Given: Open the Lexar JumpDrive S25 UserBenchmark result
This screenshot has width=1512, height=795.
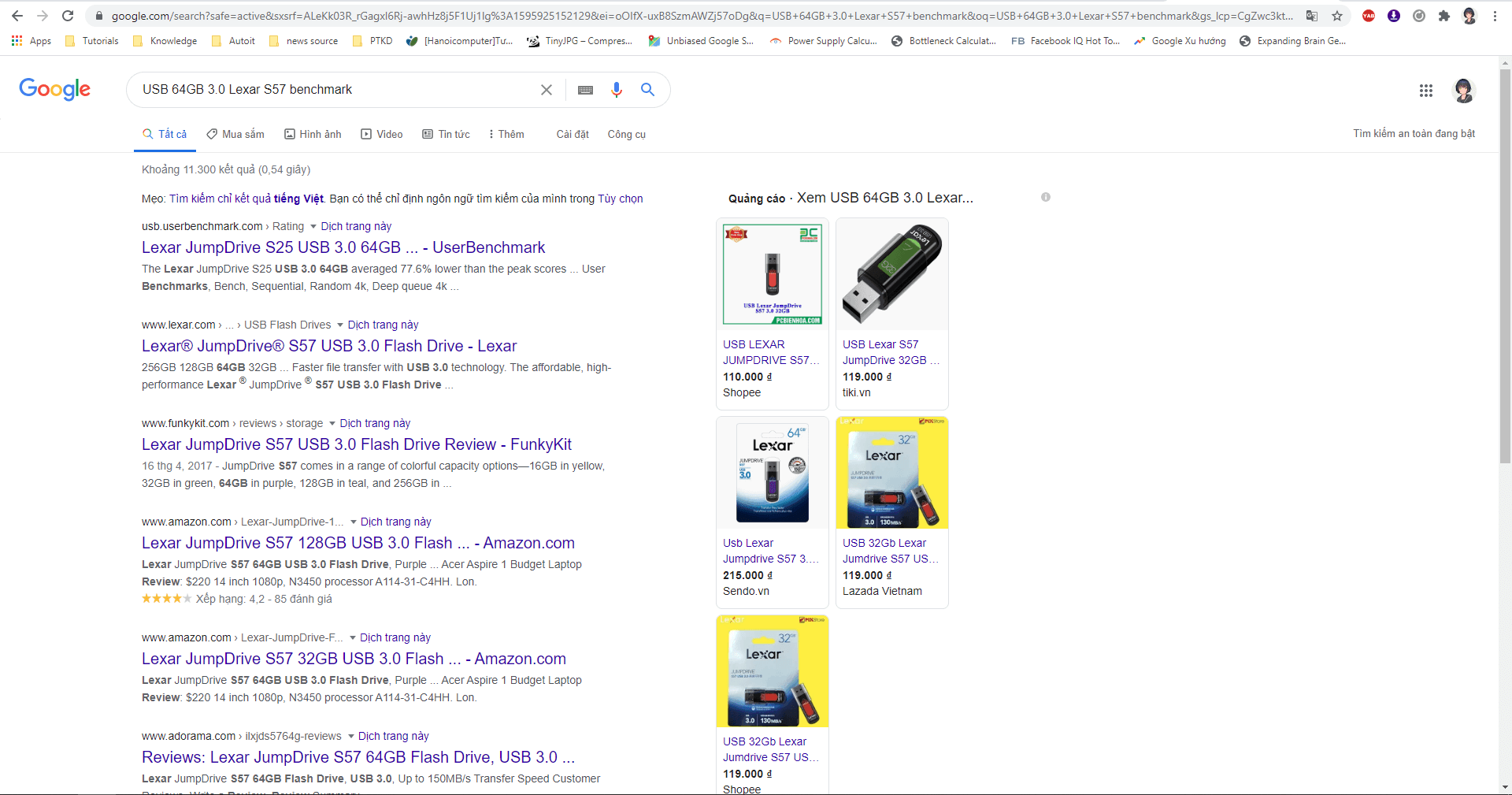Looking at the screenshot, I should tap(343, 247).
